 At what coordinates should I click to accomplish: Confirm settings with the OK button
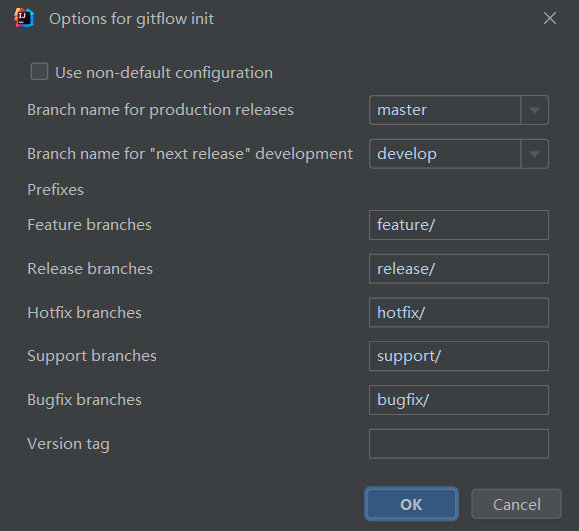[x=411, y=504]
